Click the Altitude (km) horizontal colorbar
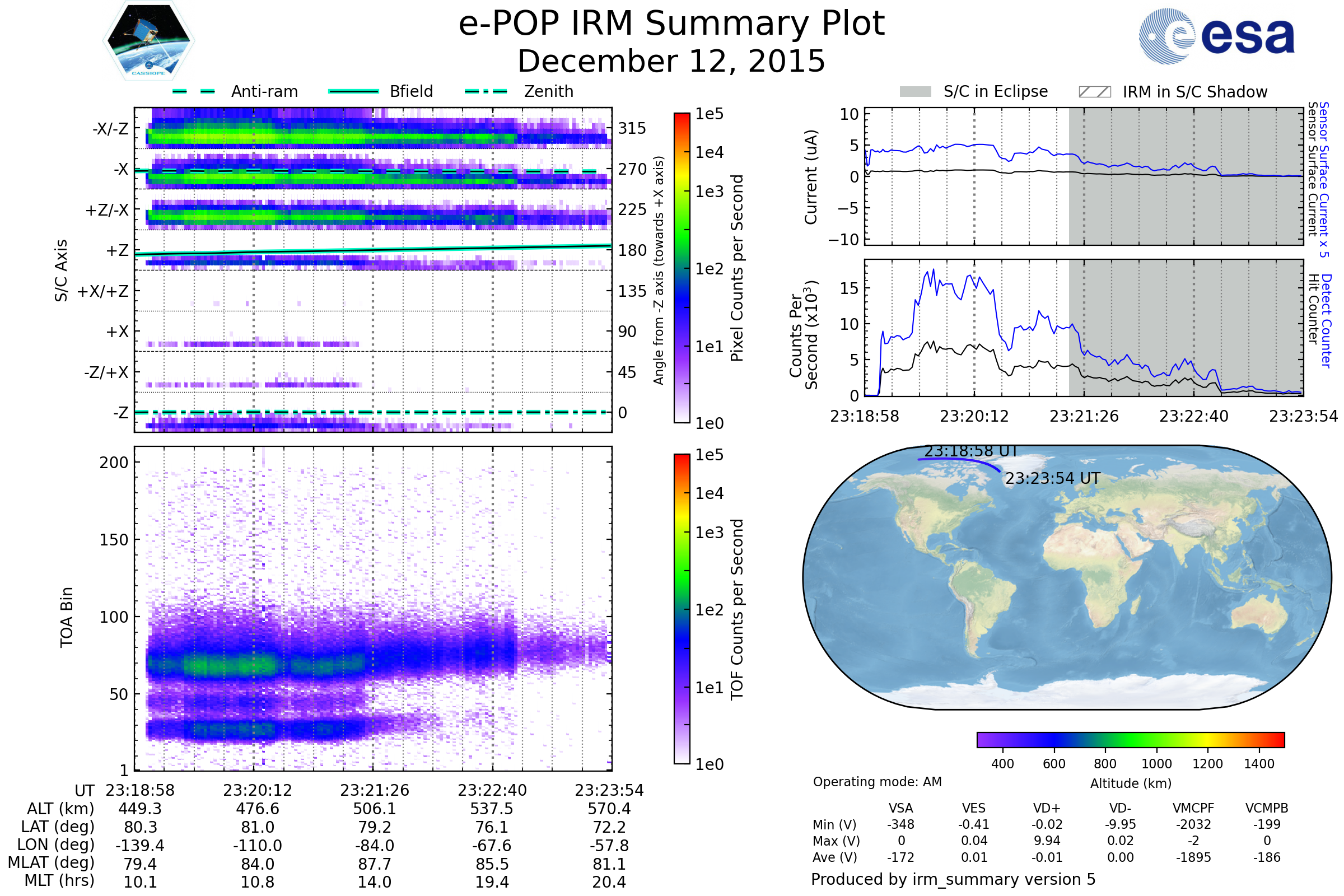 (x=1130, y=739)
